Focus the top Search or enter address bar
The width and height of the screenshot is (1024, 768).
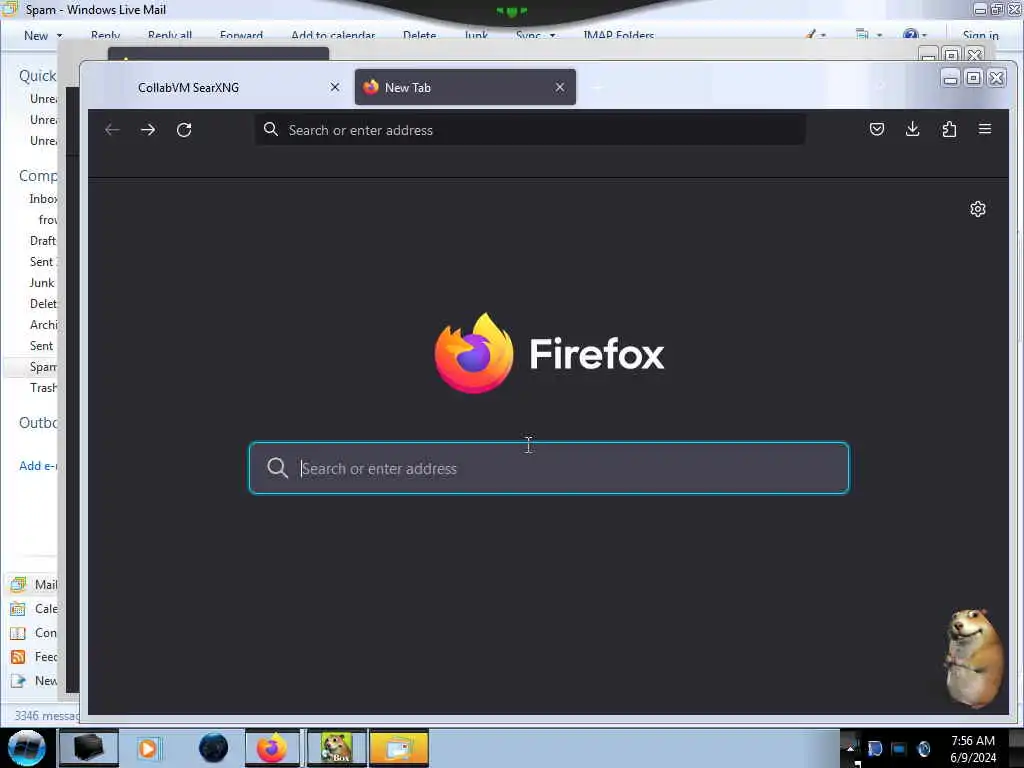[x=530, y=130]
